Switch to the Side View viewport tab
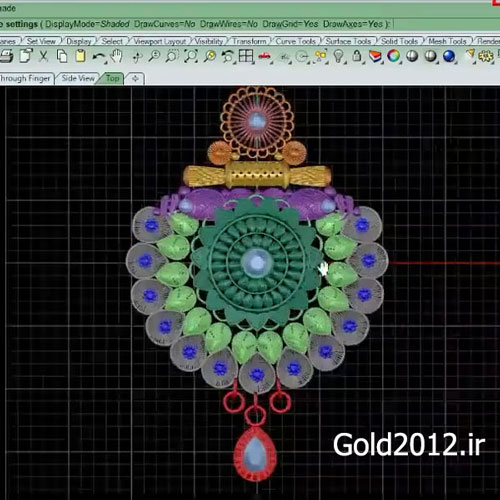This screenshot has height=500, width=500. click(x=78, y=79)
